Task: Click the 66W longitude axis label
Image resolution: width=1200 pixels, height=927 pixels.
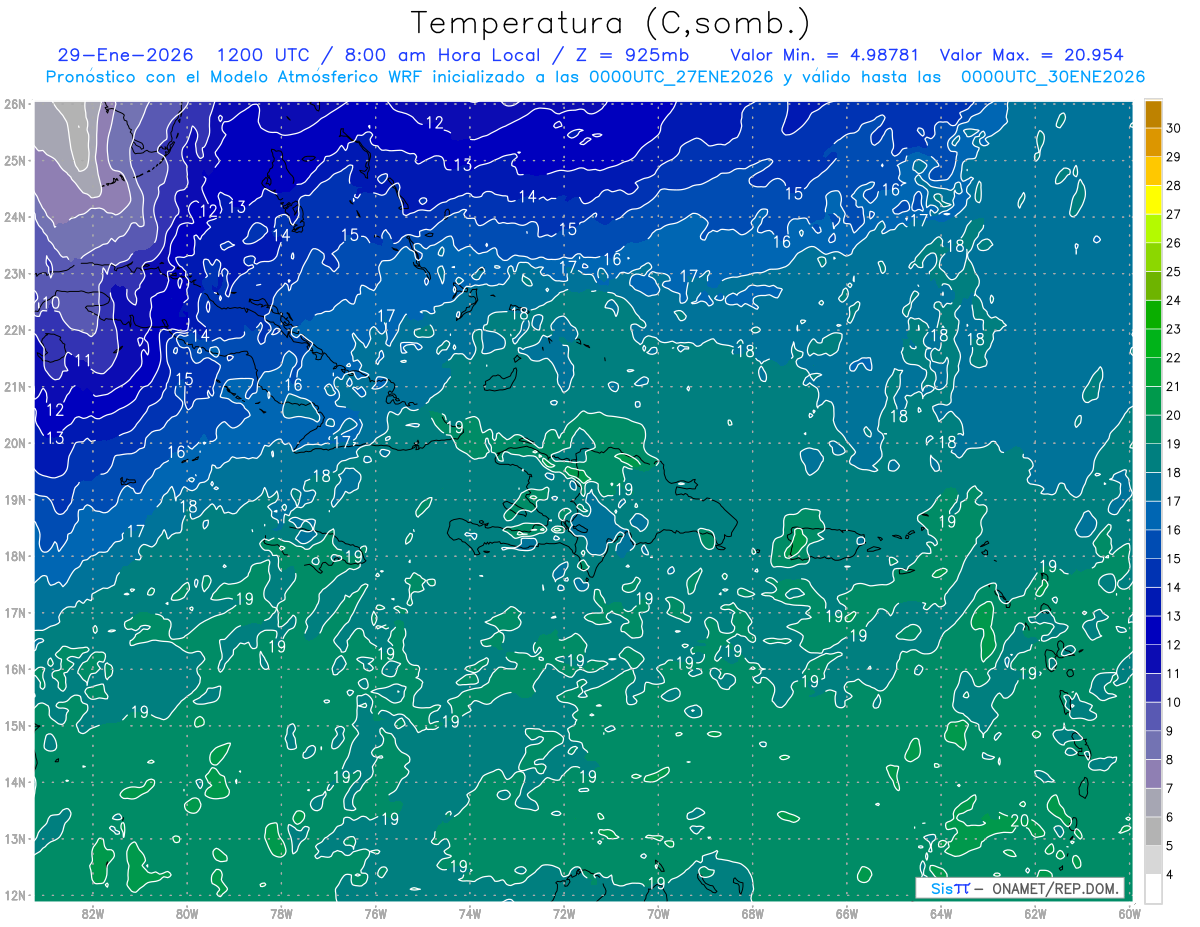Action: [847, 913]
